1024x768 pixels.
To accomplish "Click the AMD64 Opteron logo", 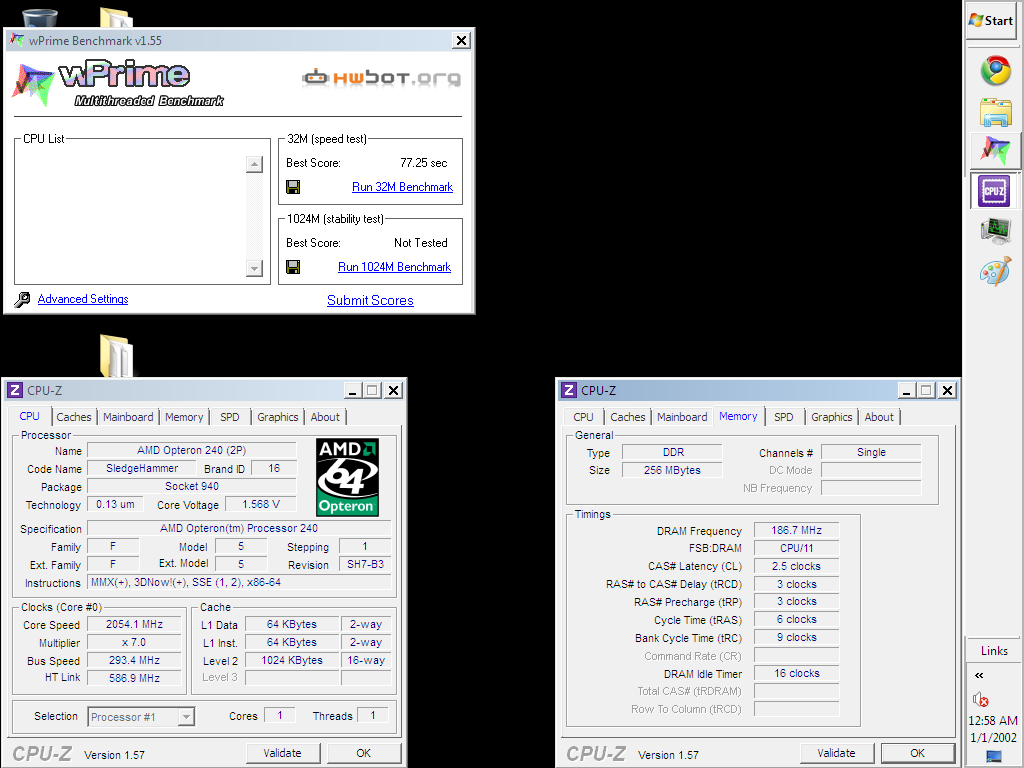I will click(347, 477).
